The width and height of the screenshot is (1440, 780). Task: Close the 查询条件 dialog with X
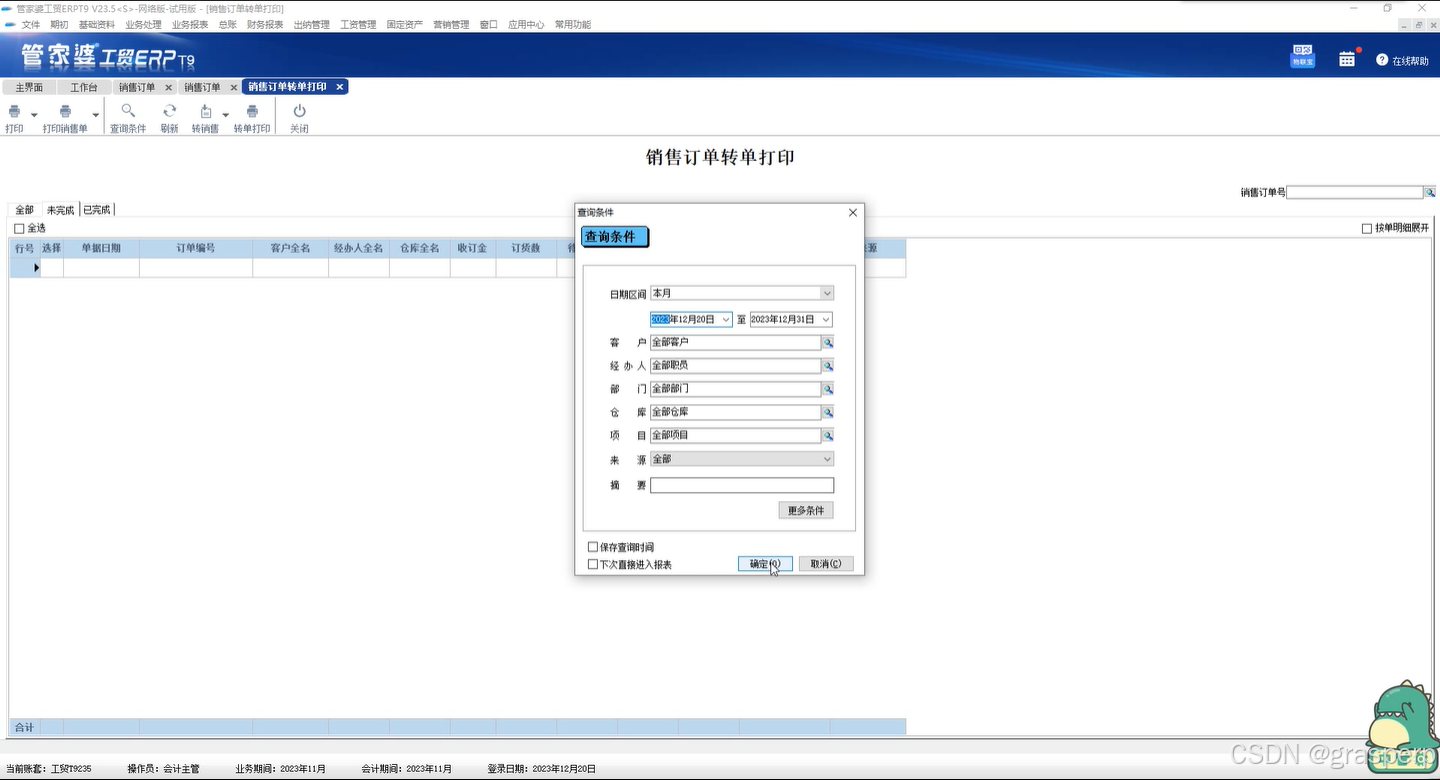(x=853, y=212)
